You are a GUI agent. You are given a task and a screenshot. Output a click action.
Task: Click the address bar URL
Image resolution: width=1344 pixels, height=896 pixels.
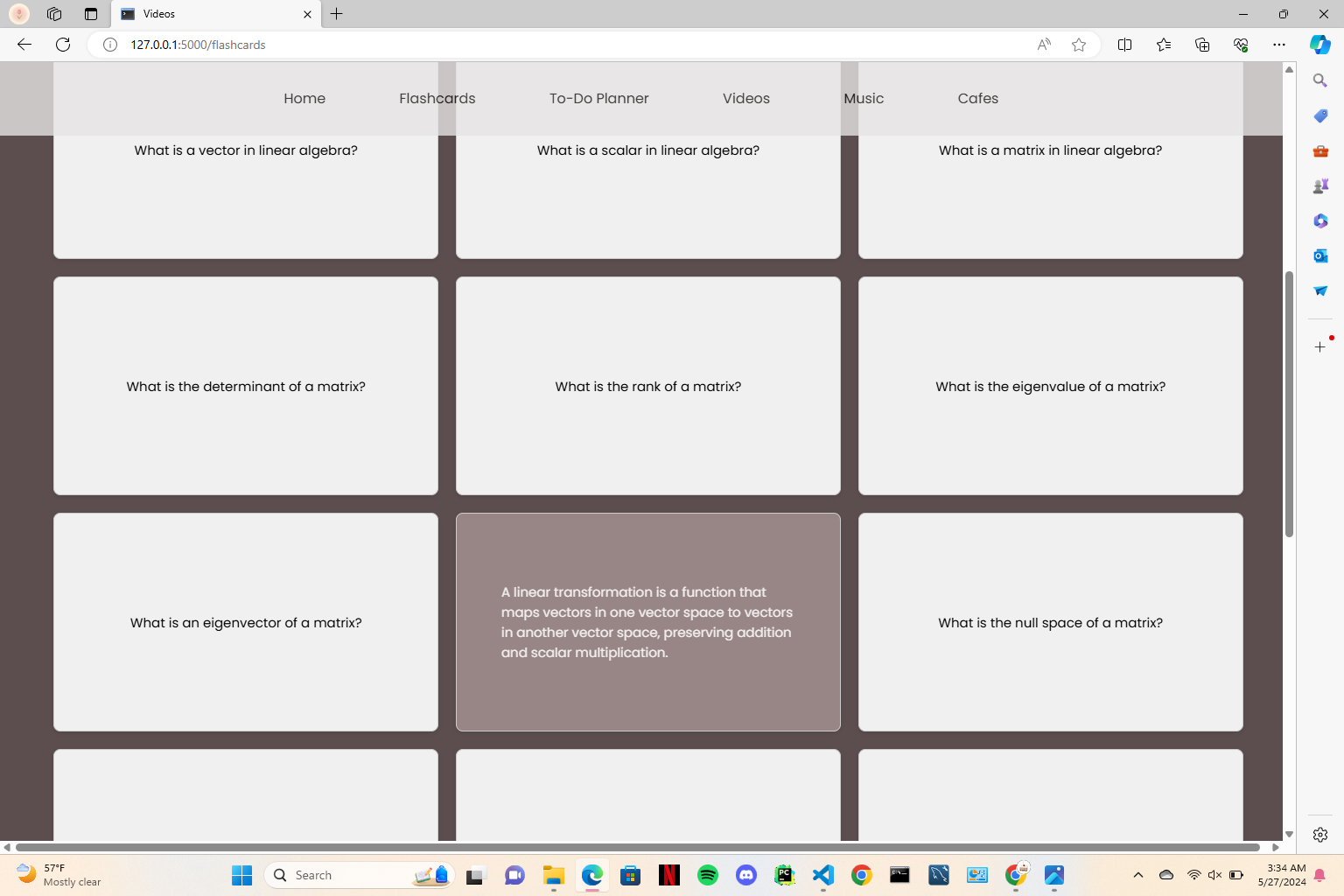(198, 45)
